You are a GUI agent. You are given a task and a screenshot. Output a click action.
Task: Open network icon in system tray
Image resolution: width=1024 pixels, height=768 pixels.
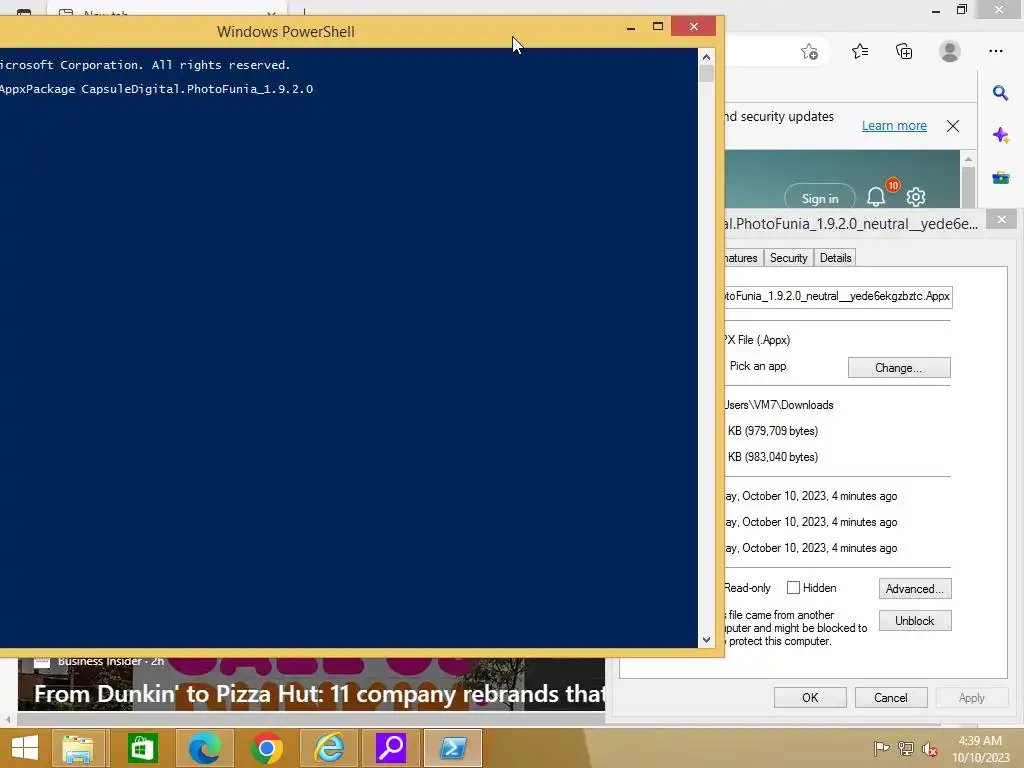click(906, 749)
